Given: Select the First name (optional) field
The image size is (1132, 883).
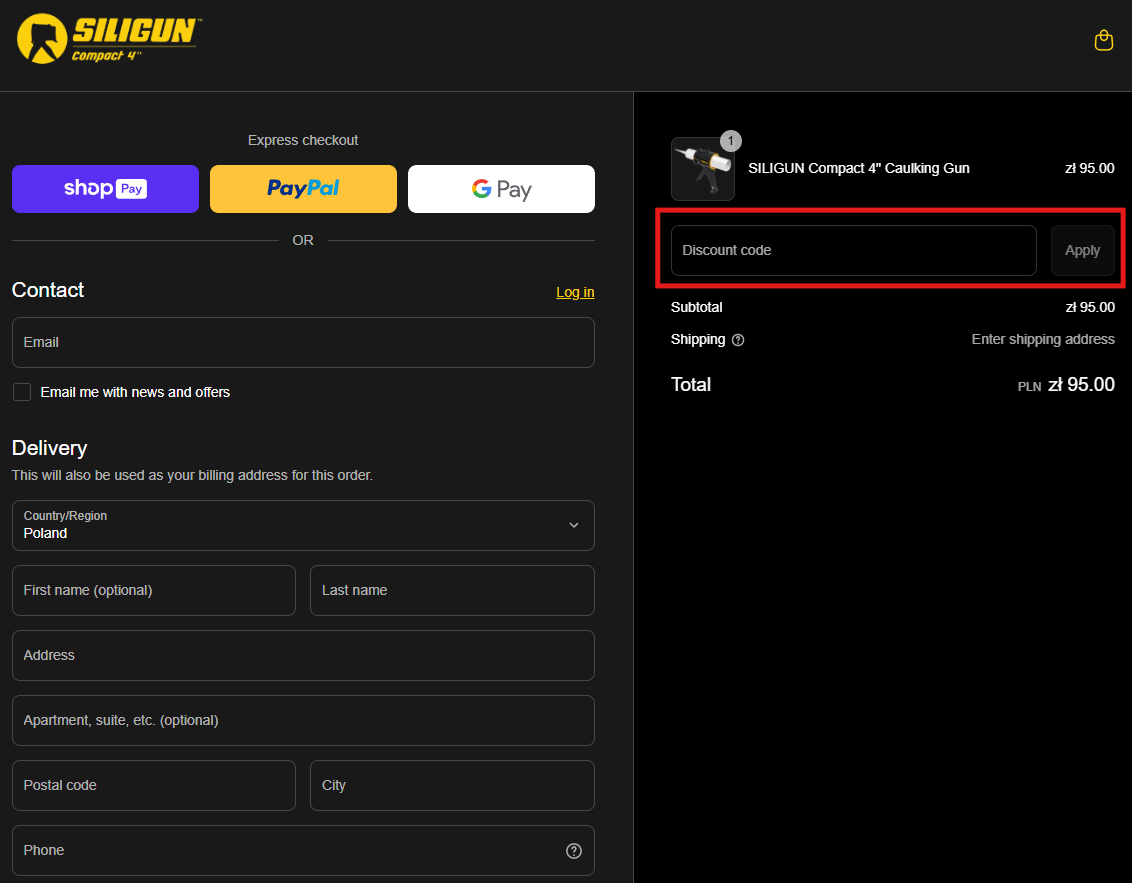Looking at the screenshot, I should pos(154,590).
